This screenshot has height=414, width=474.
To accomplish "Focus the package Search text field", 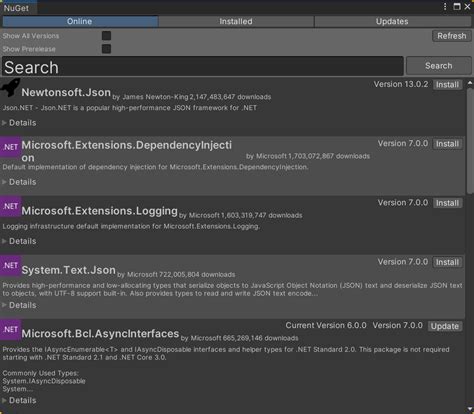I will pyautogui.click(x=203, y=66).
